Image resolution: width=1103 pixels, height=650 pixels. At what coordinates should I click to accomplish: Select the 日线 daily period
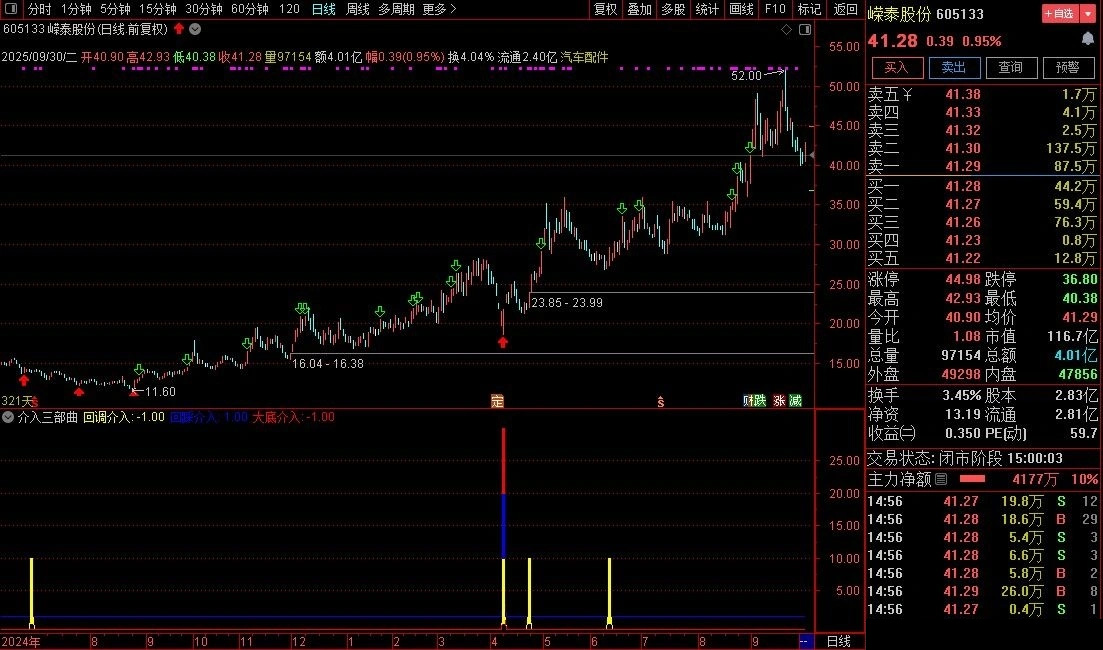324,9
